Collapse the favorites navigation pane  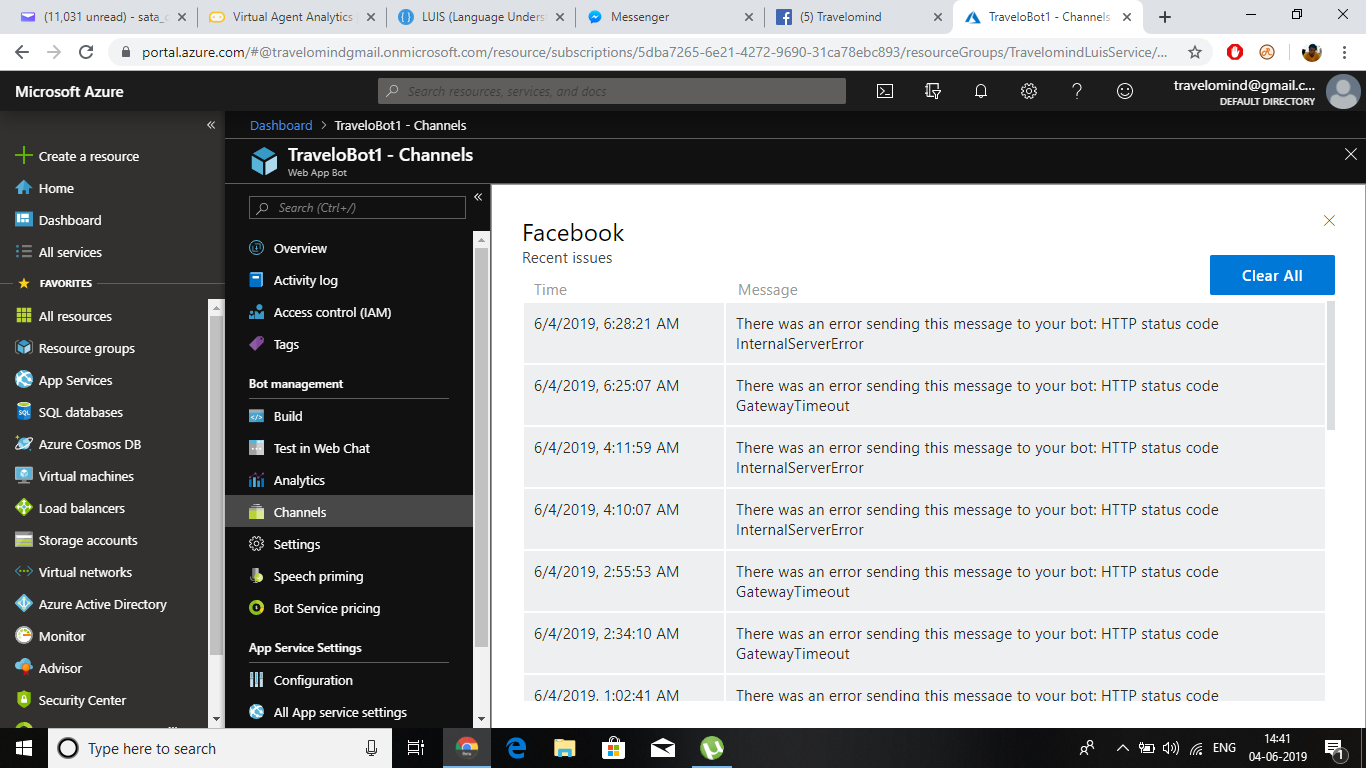tap(211, 125)
